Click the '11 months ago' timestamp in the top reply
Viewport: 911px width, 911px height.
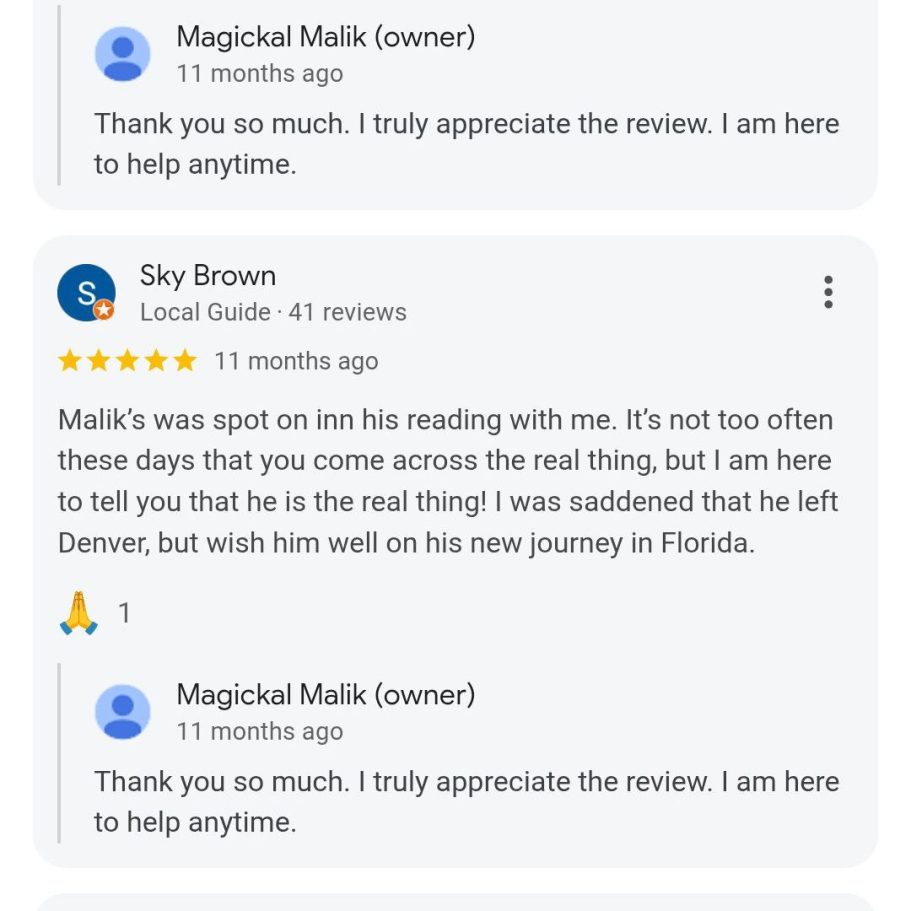(260, 74)
